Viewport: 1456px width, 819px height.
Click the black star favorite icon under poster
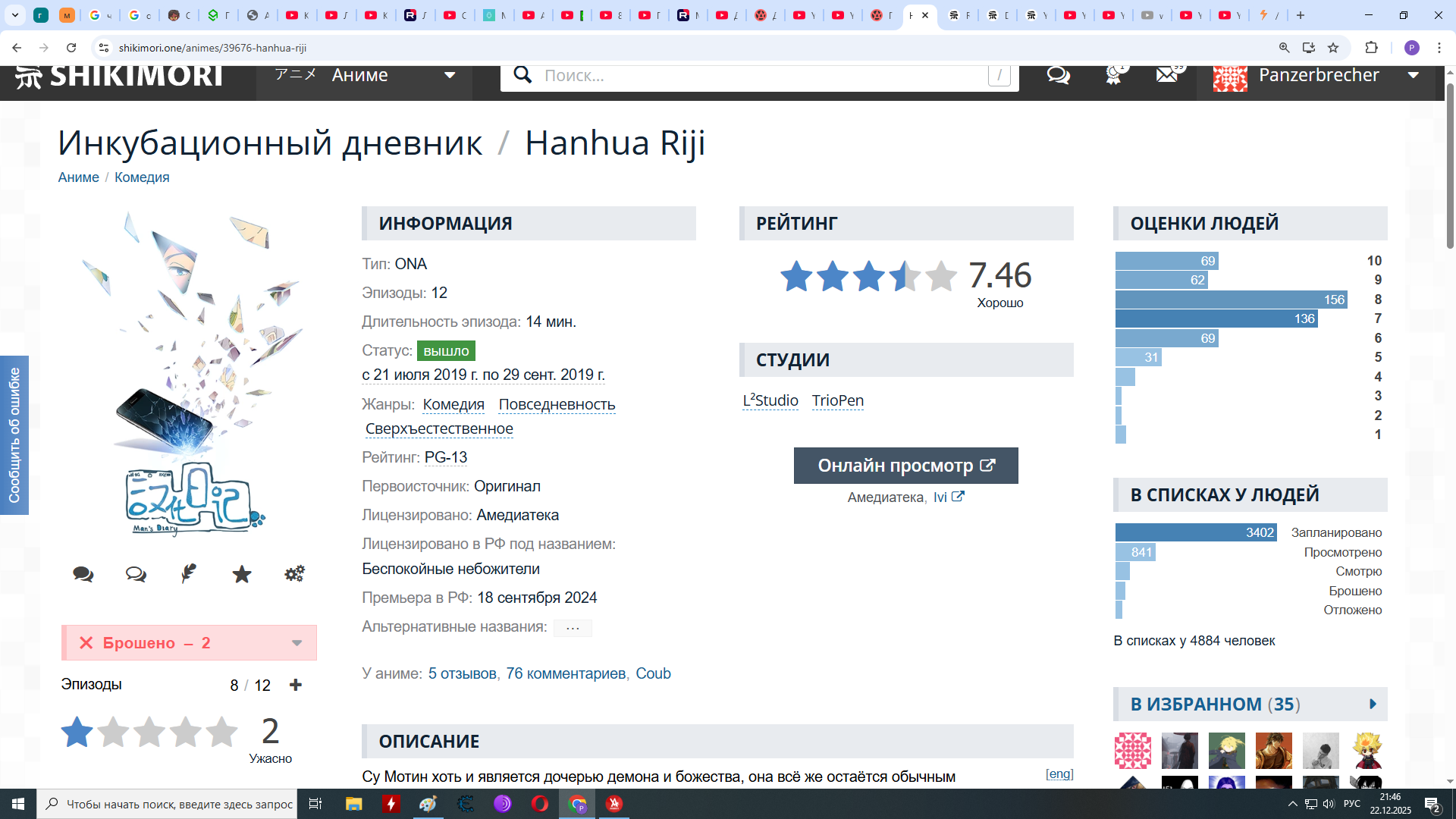point(242,574)
